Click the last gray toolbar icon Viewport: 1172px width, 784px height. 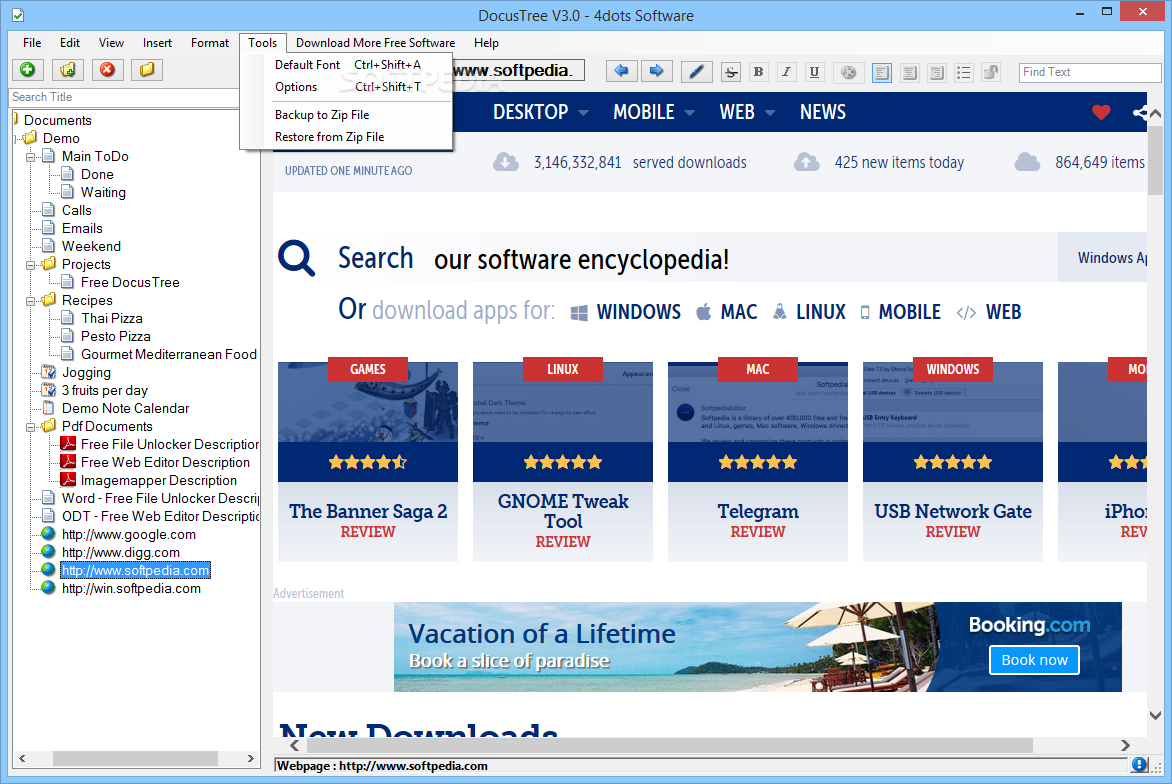click(990, 72)
